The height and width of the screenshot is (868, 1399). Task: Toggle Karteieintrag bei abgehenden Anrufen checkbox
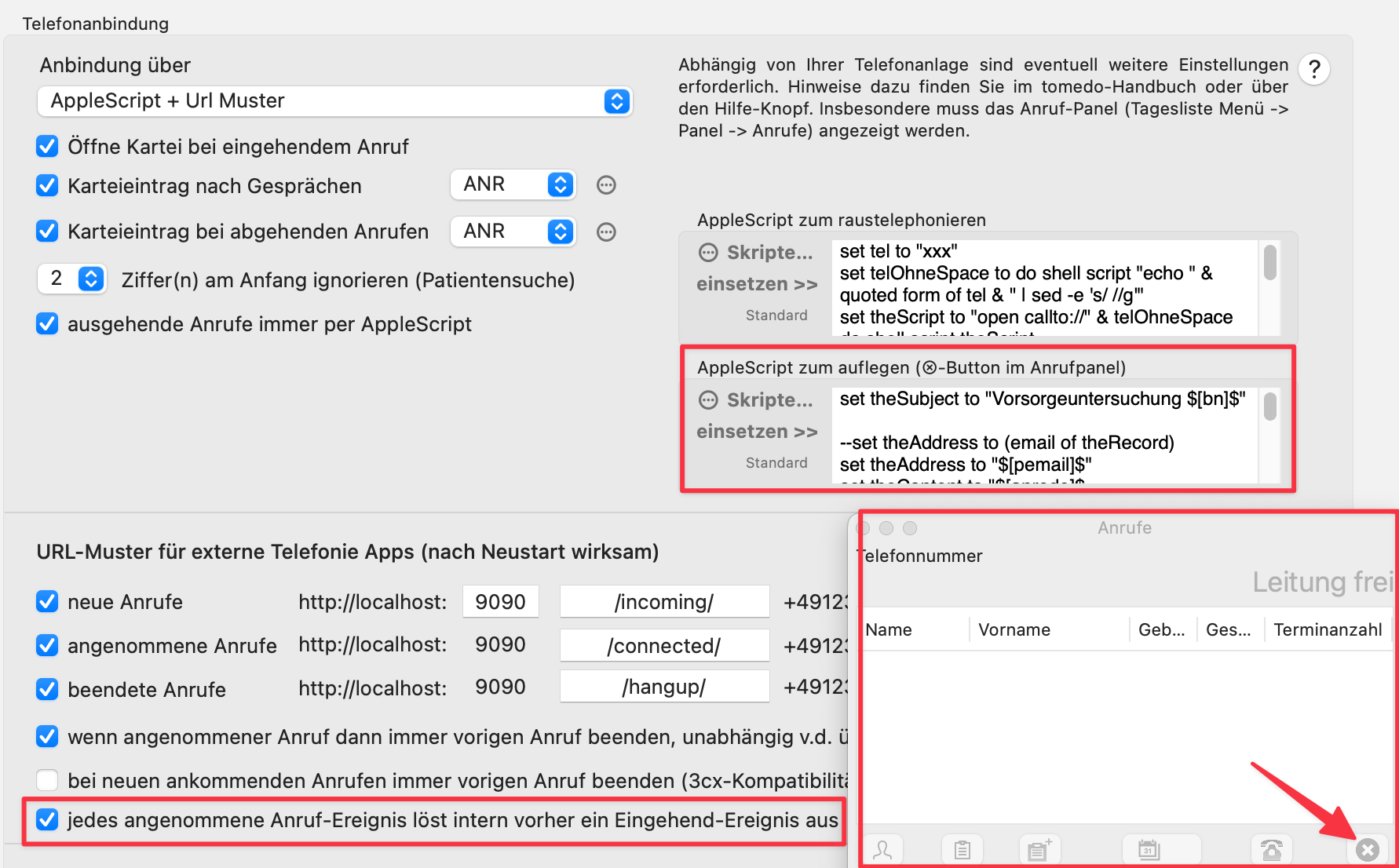tap(47, 231)
